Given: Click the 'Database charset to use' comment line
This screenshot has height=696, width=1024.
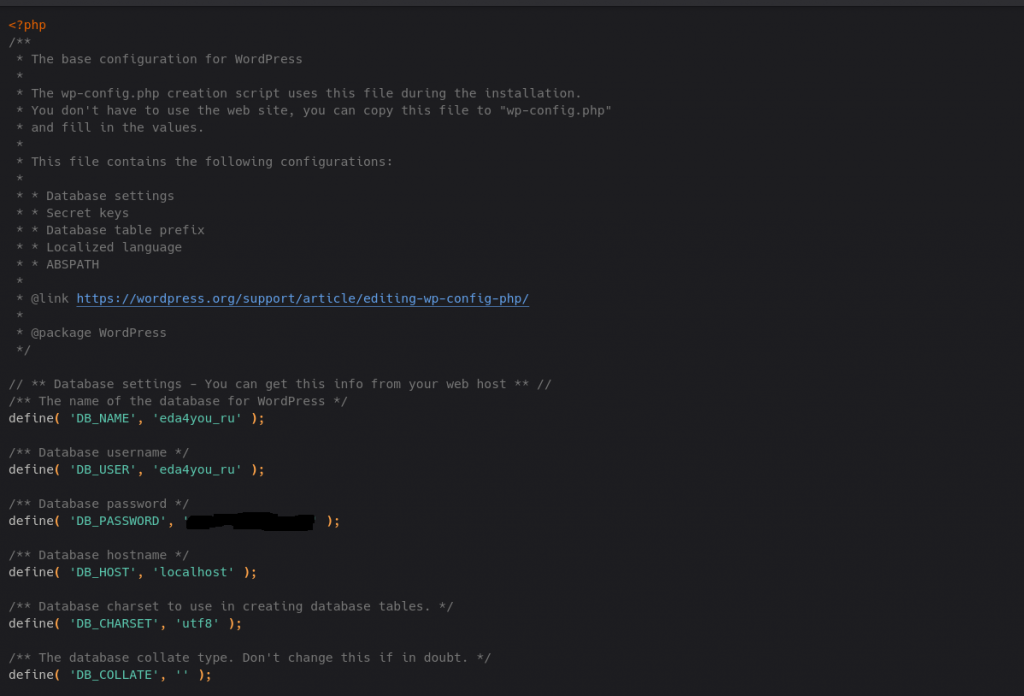Looking at the screenshot, I should point(231,607).
